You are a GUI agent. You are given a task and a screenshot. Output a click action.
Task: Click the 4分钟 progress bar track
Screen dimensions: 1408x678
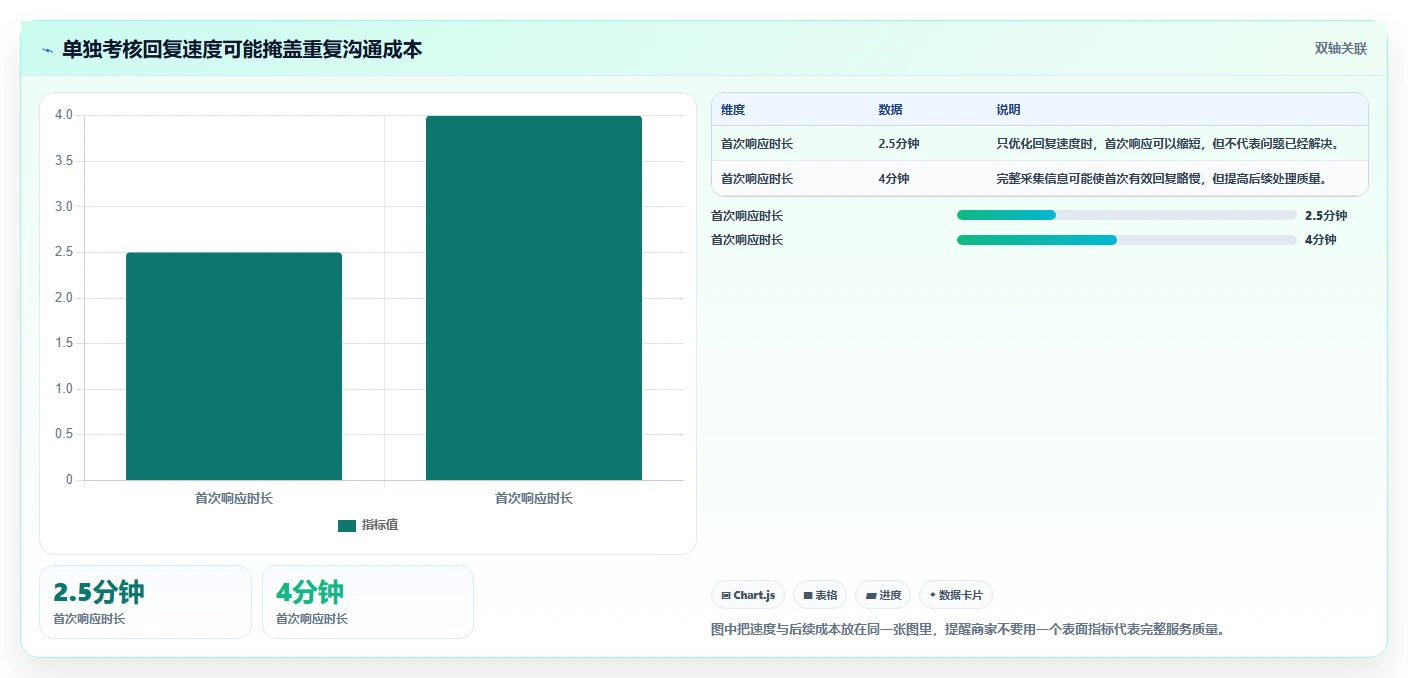1127,240
